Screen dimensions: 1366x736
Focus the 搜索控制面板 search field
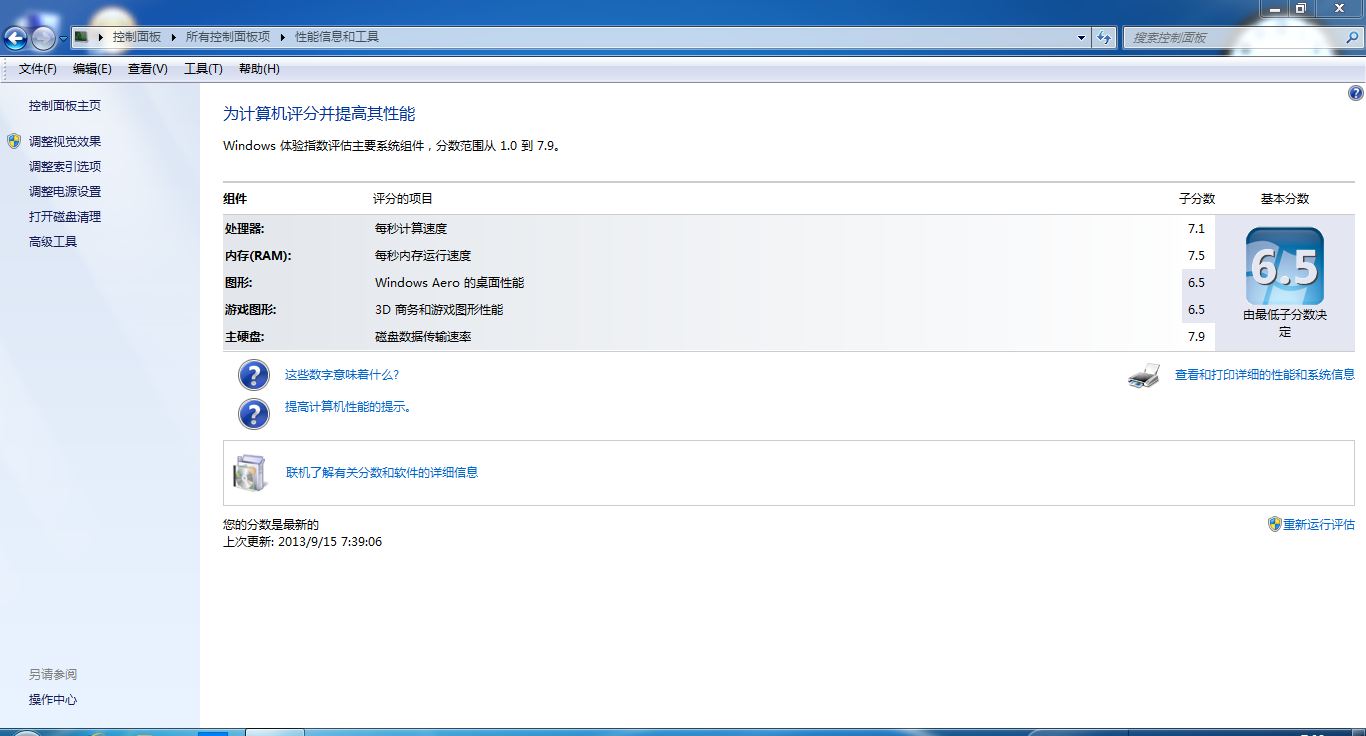[1232, 37]
